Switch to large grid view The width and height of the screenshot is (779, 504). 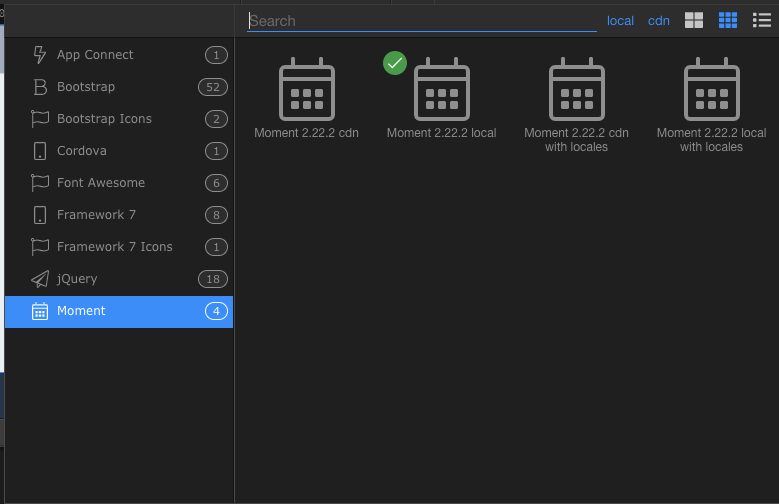coord(694,20)
